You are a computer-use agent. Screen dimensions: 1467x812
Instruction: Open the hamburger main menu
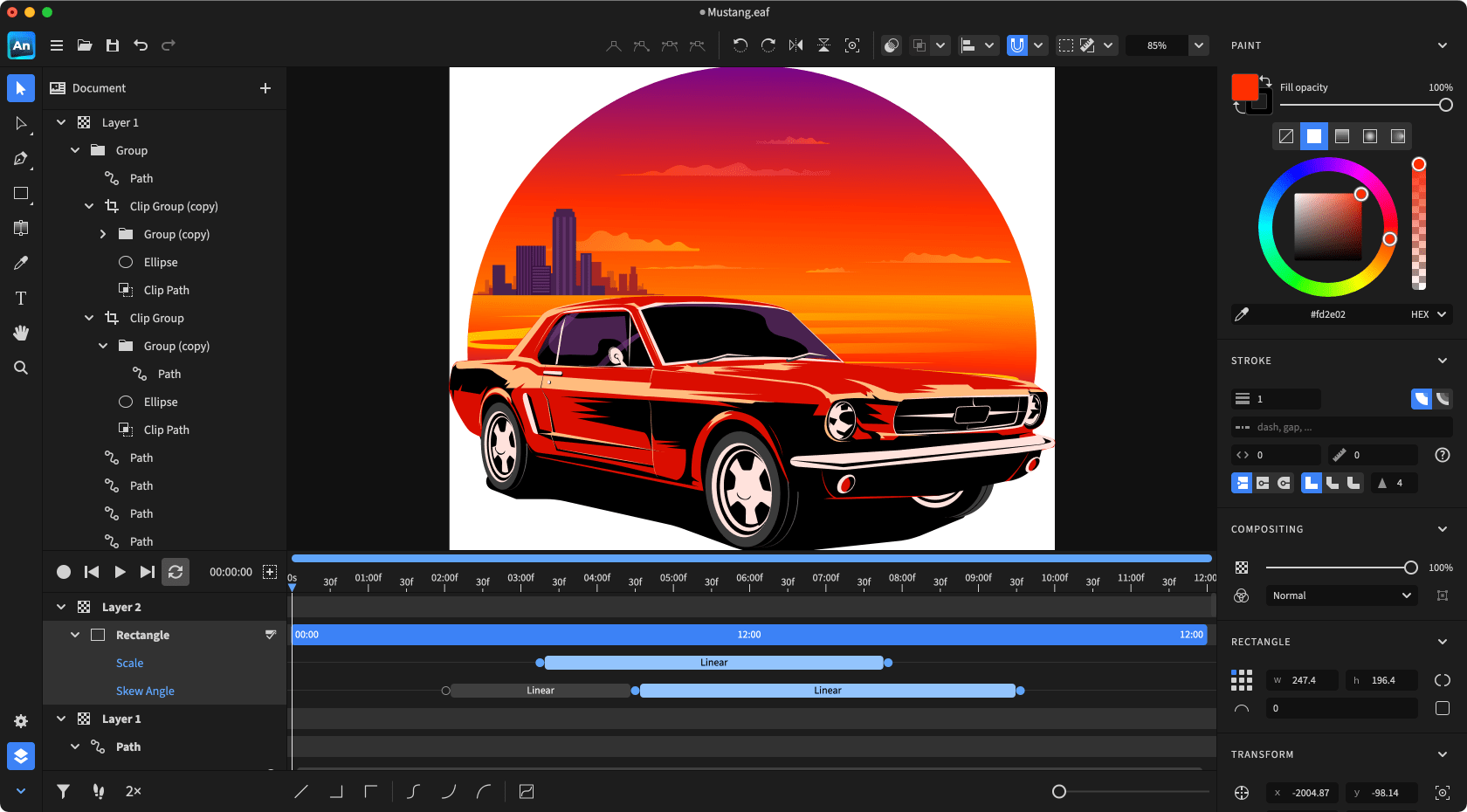pos(57,45)
